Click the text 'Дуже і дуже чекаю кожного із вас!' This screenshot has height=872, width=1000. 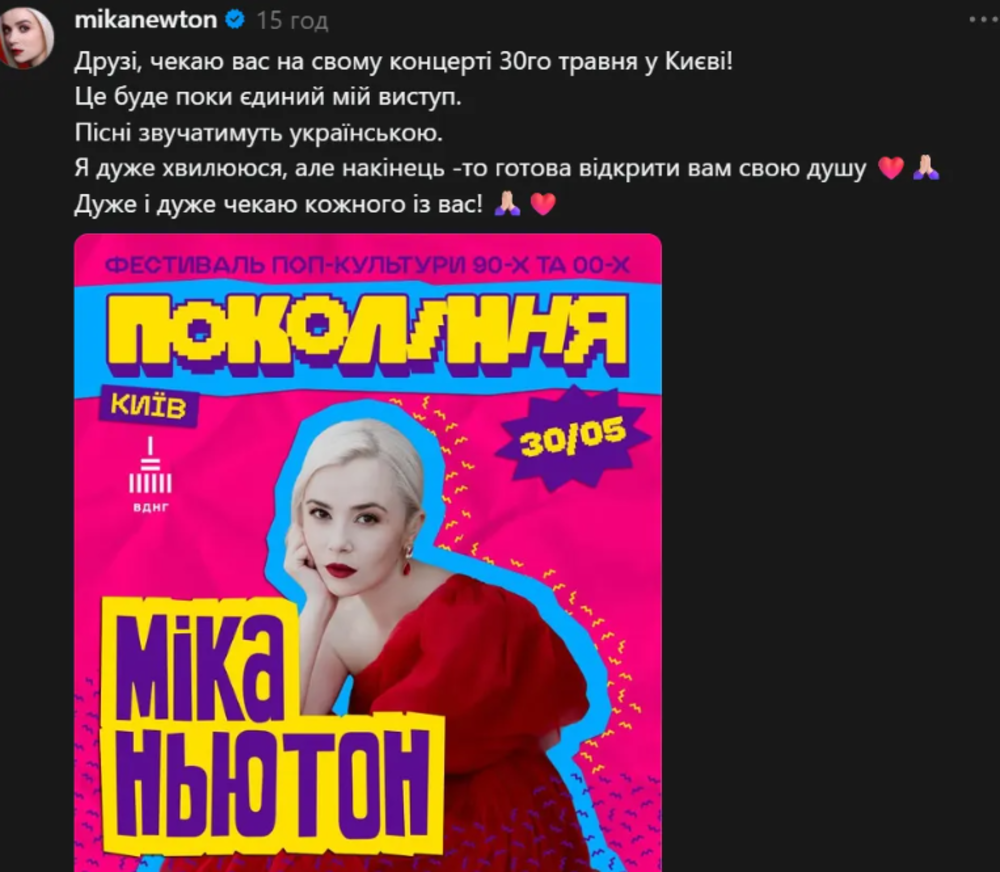click(279, 205)
